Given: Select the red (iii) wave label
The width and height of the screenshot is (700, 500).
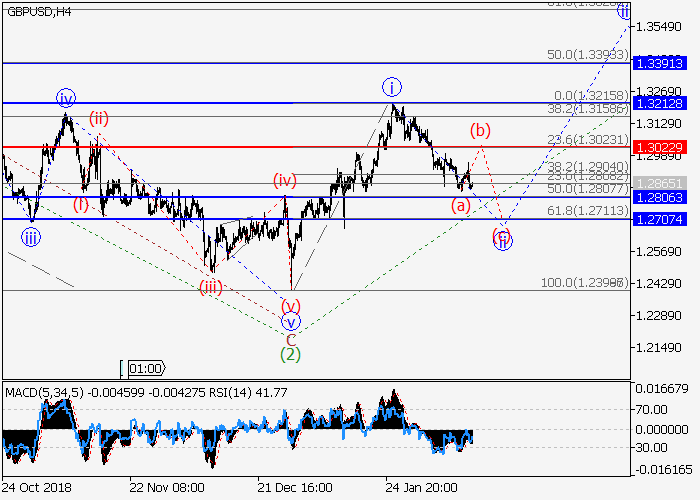Looking at the screenshot, I should (210, 286).
